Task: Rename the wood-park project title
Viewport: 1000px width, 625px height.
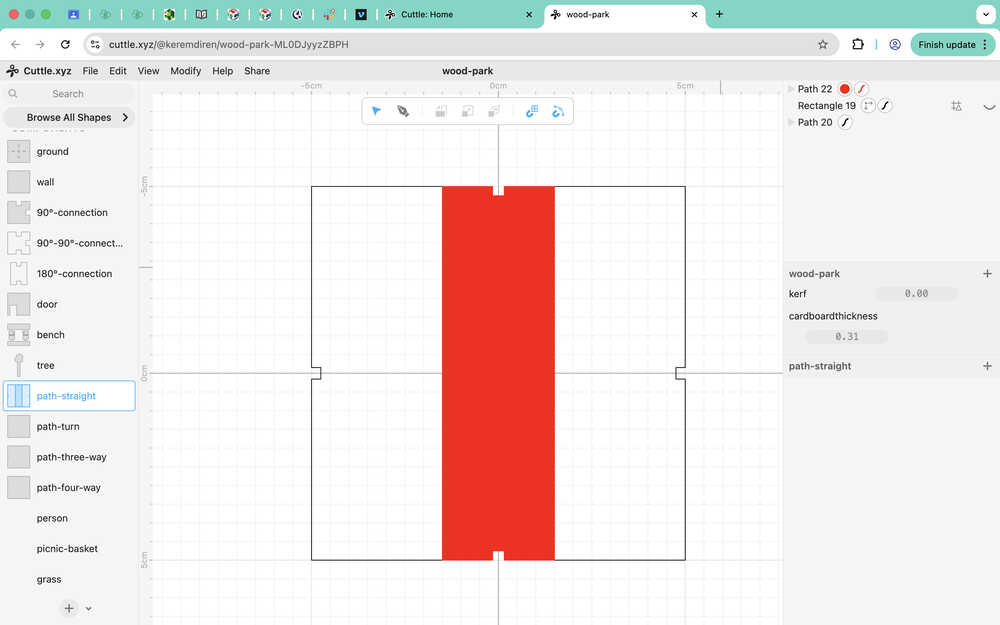Action: tap(467, 71)
